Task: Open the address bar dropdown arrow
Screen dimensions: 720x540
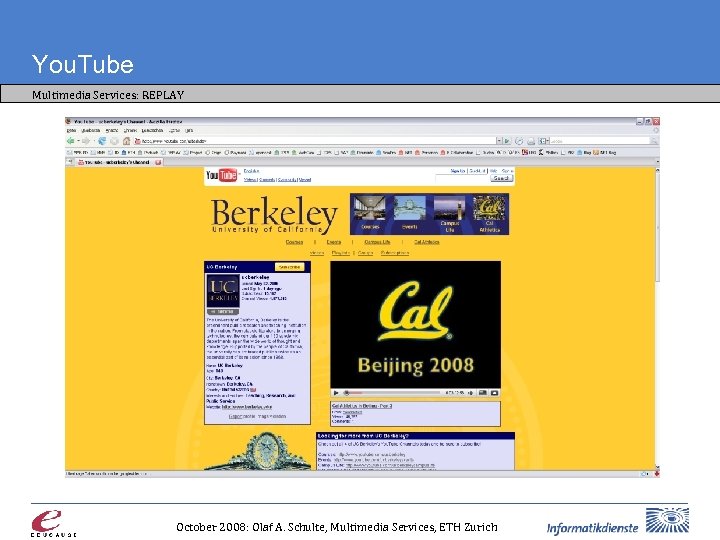Action: coord(499,141)
